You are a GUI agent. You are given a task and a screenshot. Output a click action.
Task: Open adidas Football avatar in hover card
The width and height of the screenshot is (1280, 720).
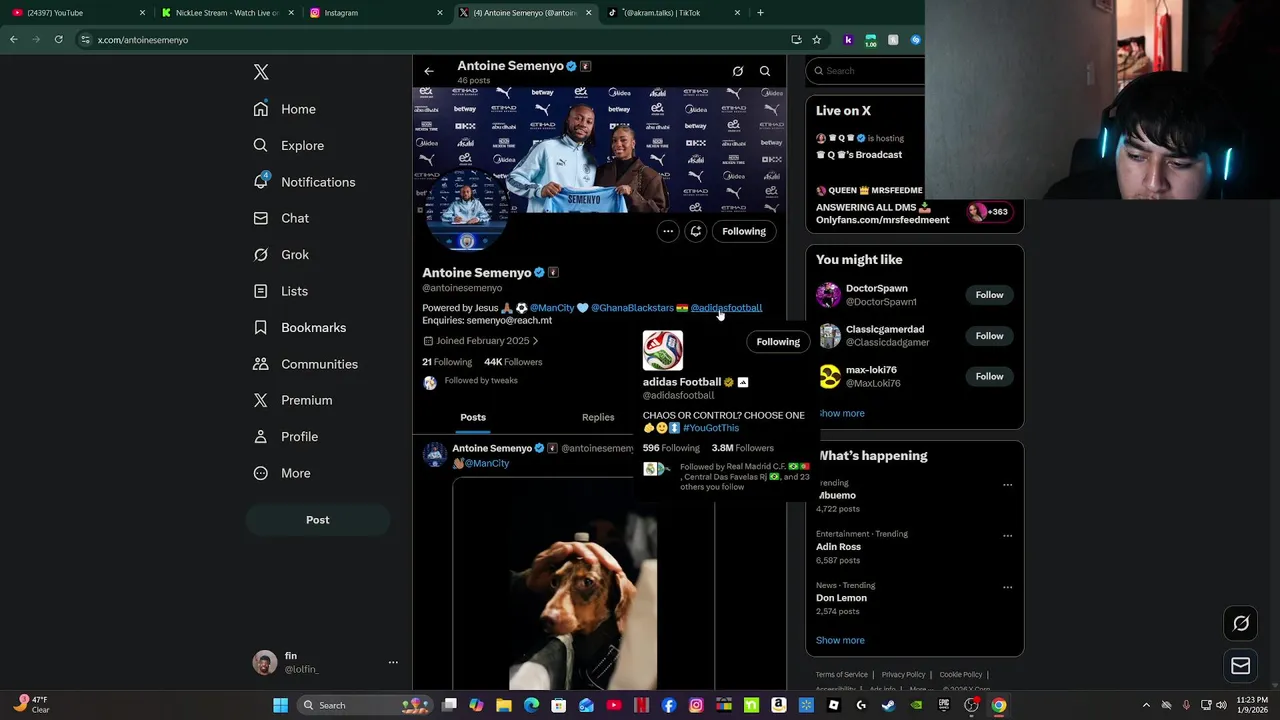coord(663,350)
